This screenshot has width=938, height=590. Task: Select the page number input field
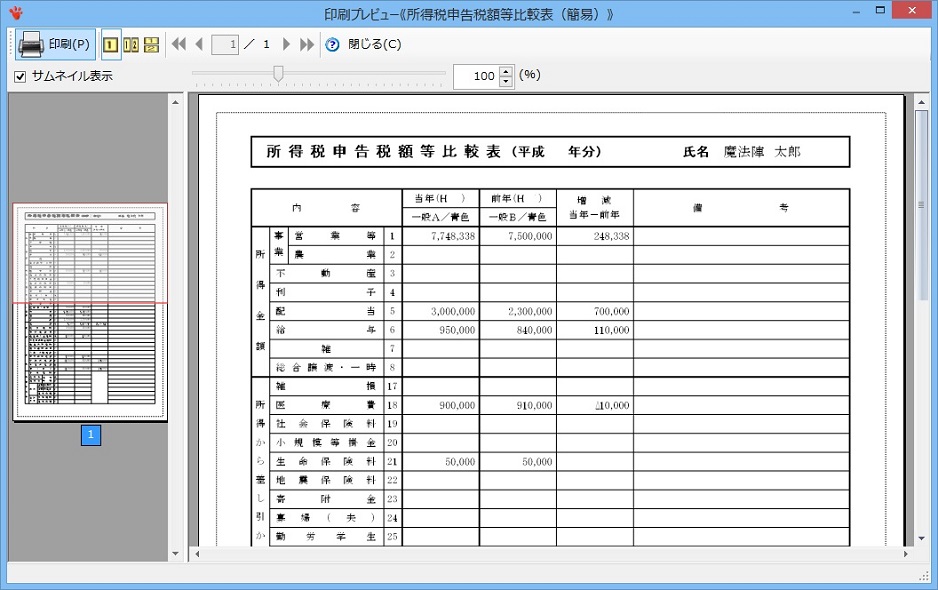(x=223, y=44)
